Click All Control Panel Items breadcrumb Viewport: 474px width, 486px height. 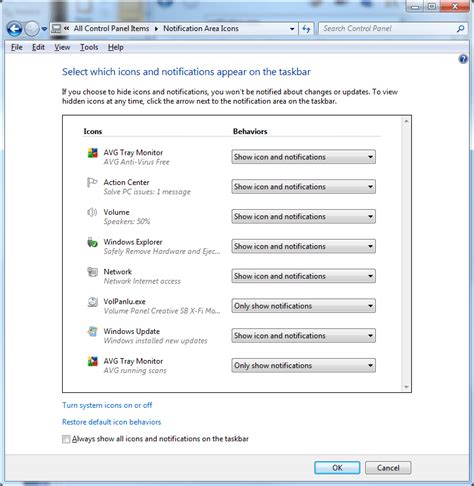tap(111, 29)
